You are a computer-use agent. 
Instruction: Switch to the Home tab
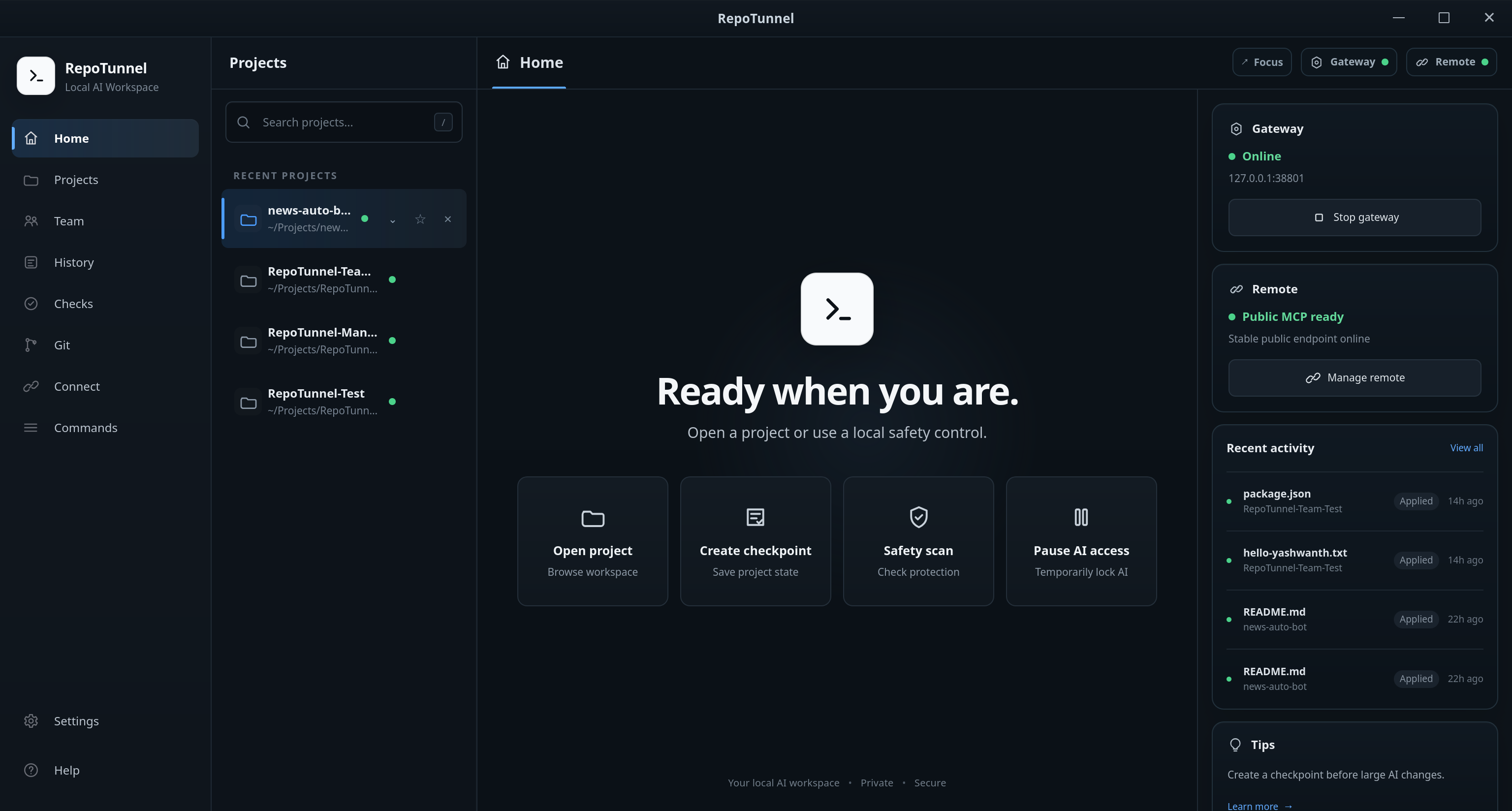(x=530, y=63)
